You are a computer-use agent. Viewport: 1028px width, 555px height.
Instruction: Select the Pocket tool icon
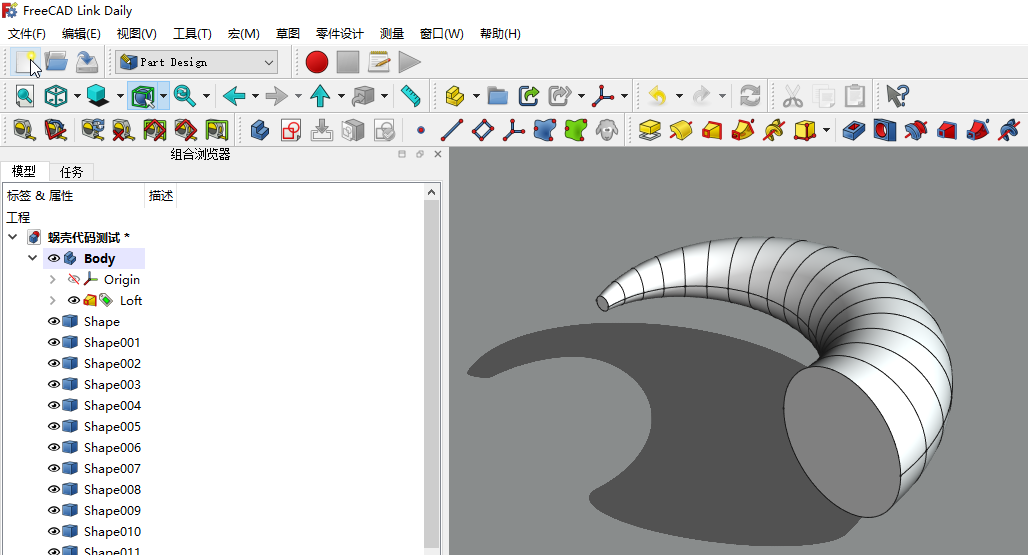tap(853, 130)
